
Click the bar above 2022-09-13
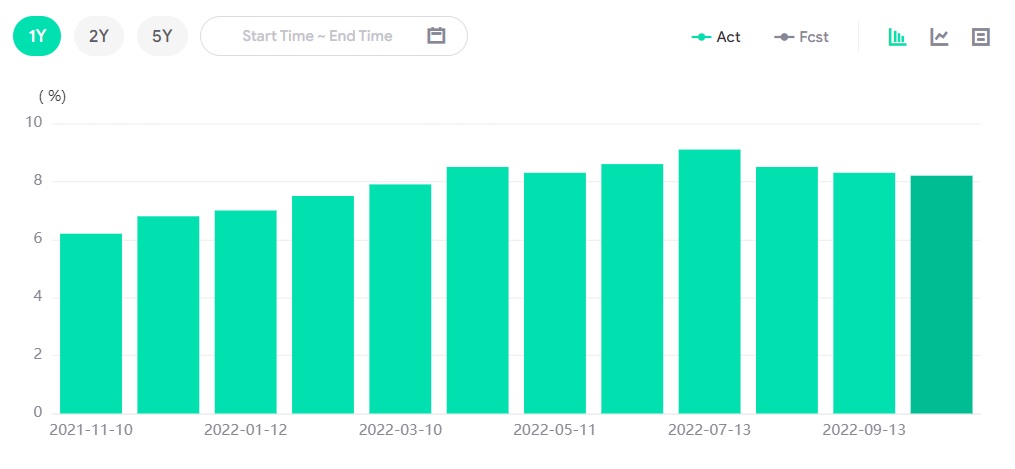(x=864, y=292)
